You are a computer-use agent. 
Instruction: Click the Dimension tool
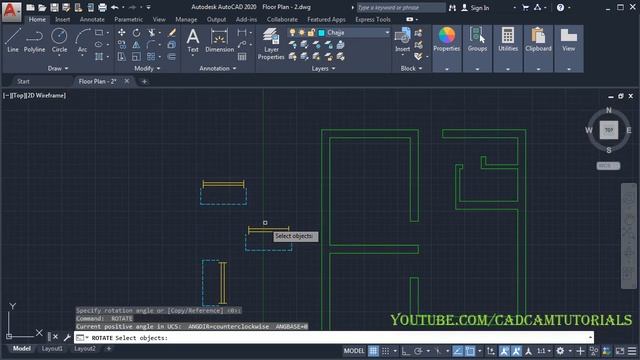click(x=220, y=40)
